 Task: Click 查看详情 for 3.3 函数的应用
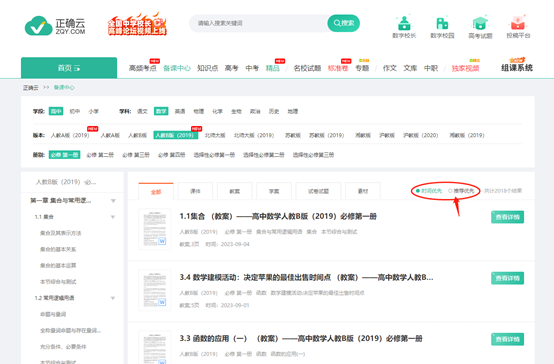point(507,339)
